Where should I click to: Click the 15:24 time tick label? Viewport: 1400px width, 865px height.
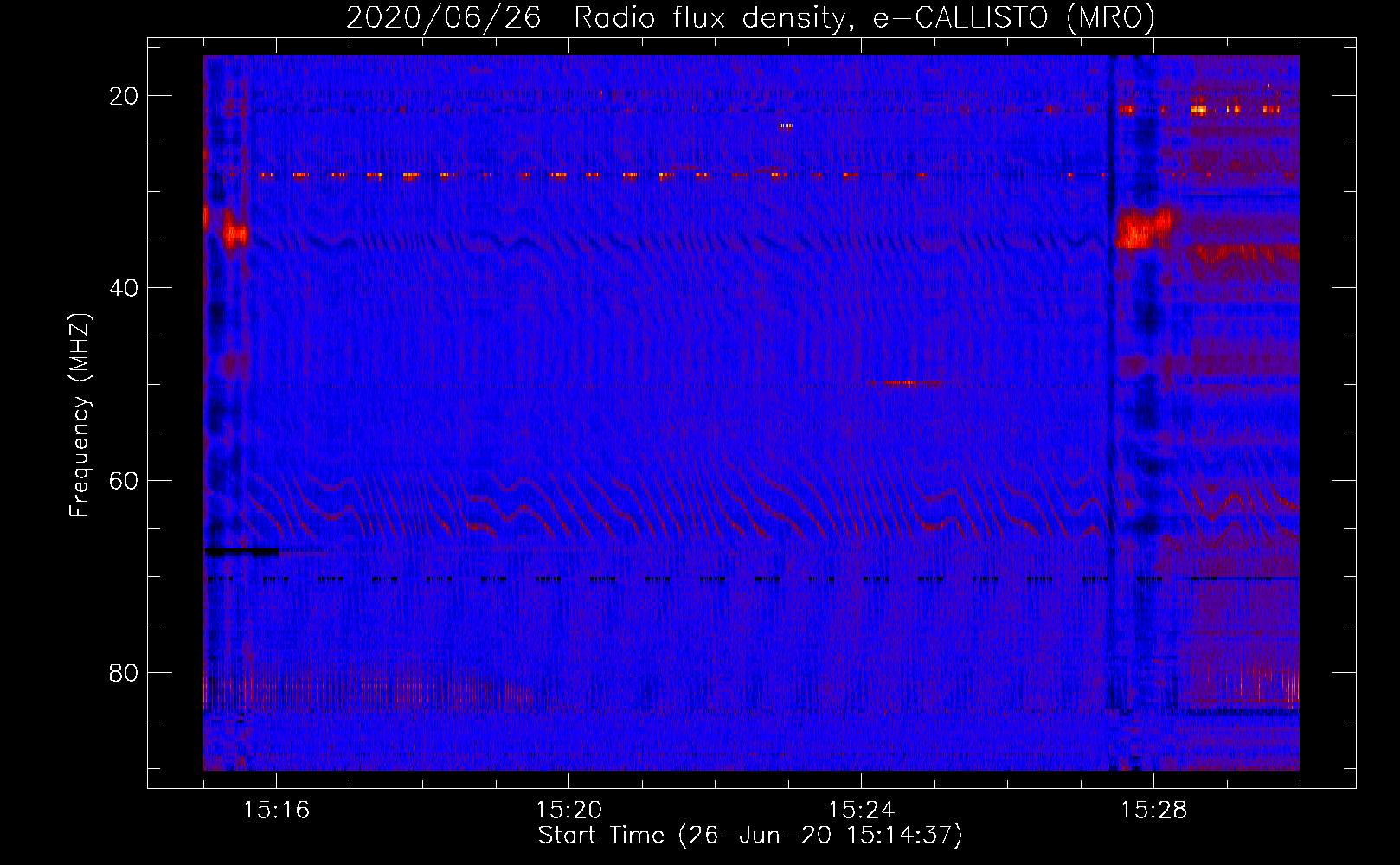pyautogui.click(x=861, y=811)
